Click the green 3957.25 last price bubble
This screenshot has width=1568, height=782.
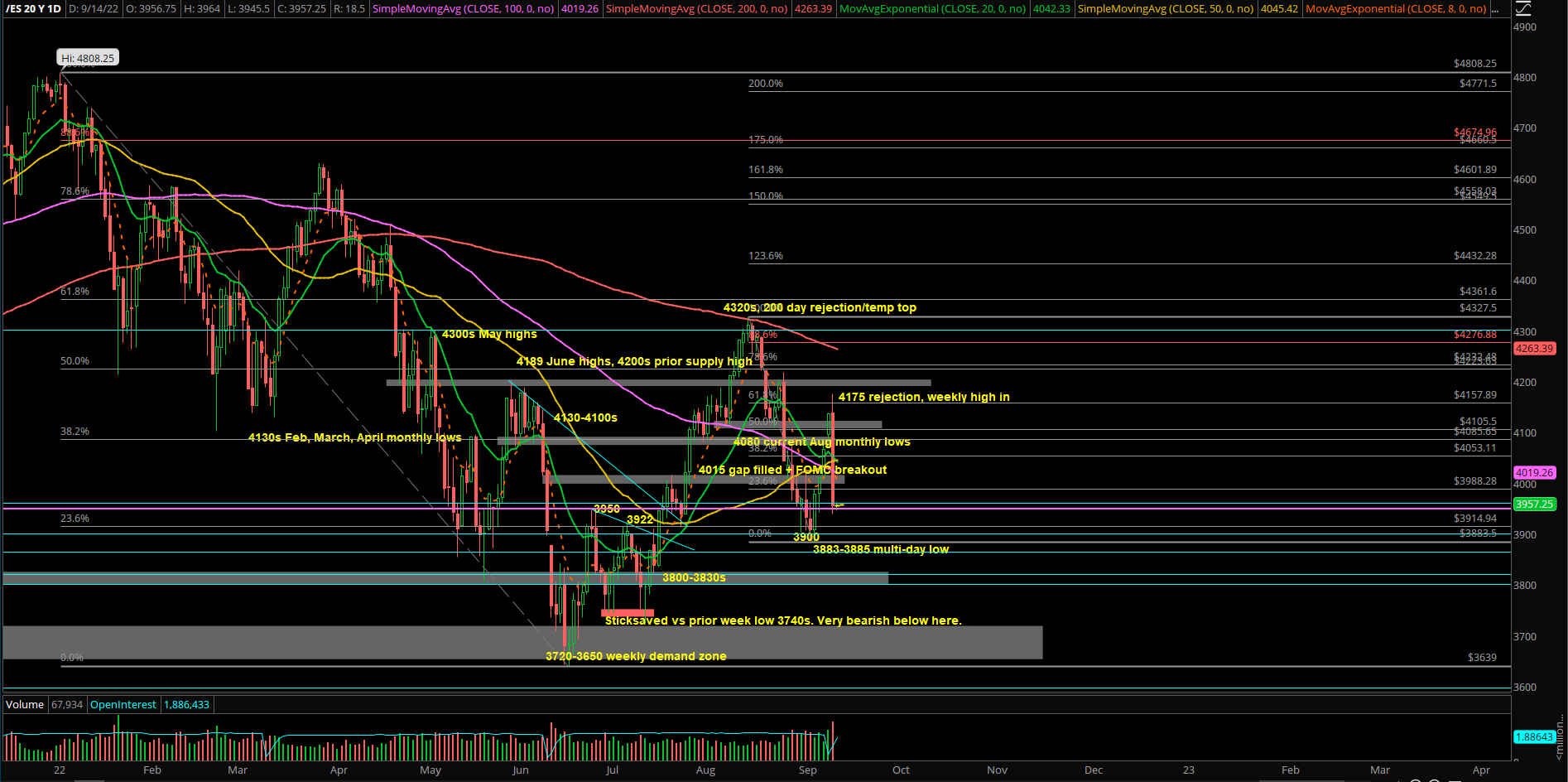(1535, 504)
